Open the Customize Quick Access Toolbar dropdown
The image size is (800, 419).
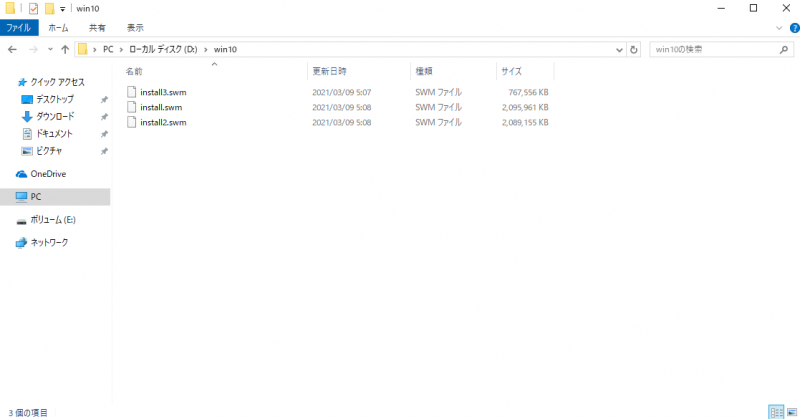(62, 9)
